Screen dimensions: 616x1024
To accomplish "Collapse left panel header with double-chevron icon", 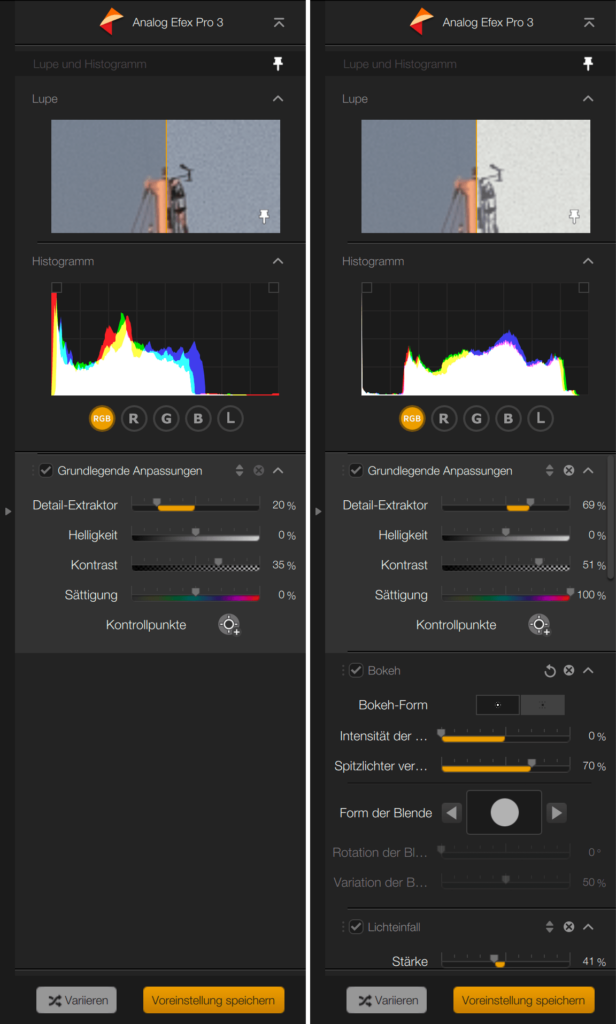I will pos(279,22).
